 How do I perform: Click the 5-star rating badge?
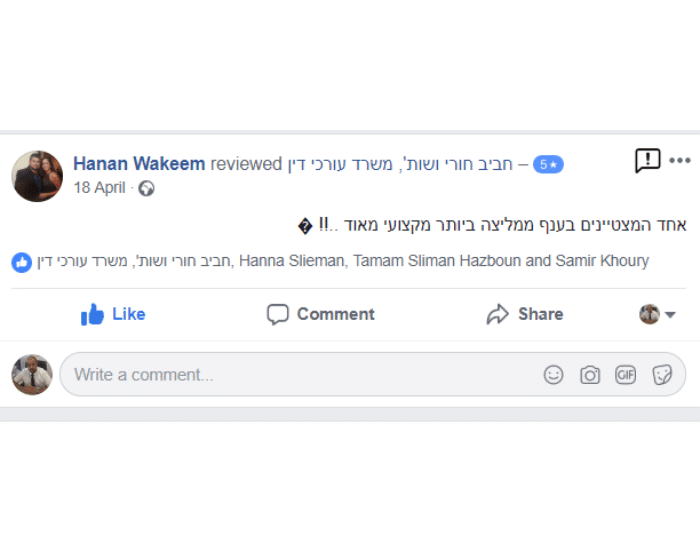coord(548,164)
